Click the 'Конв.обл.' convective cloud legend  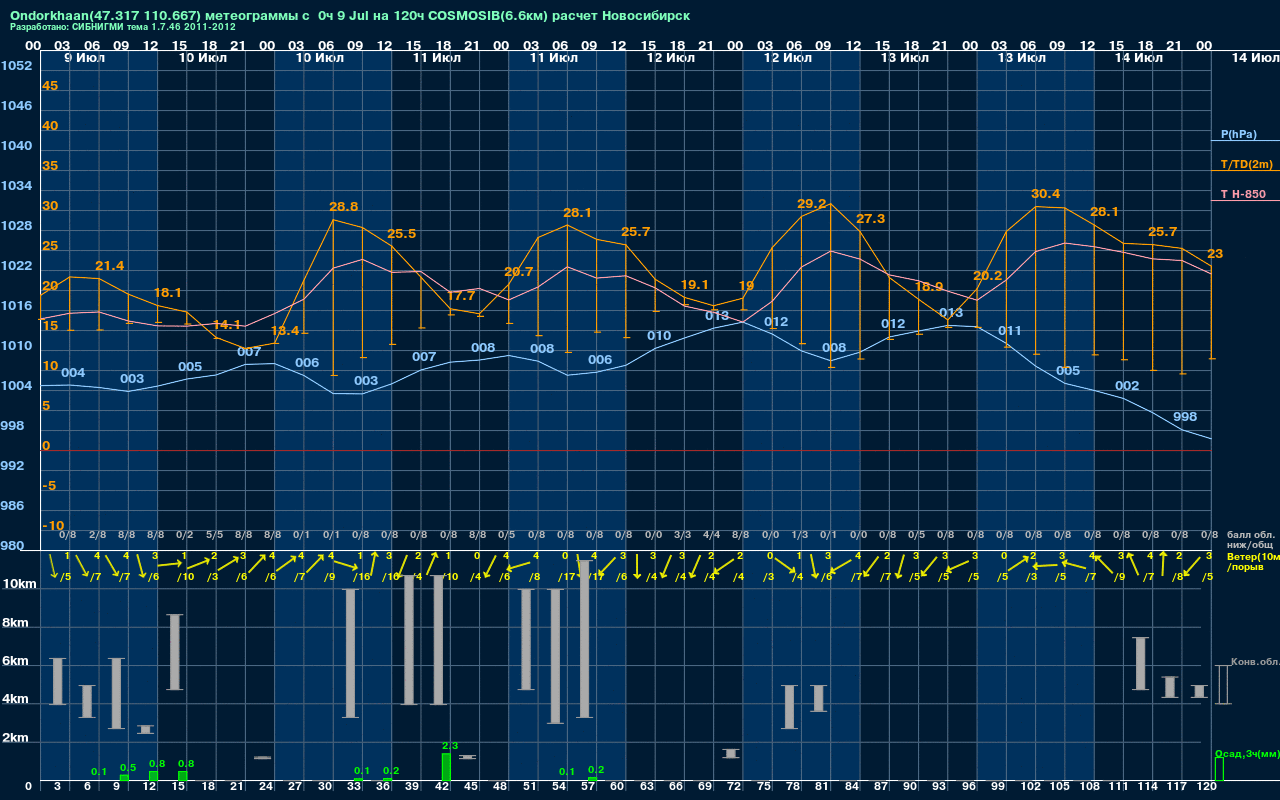tap(1255, 662)
